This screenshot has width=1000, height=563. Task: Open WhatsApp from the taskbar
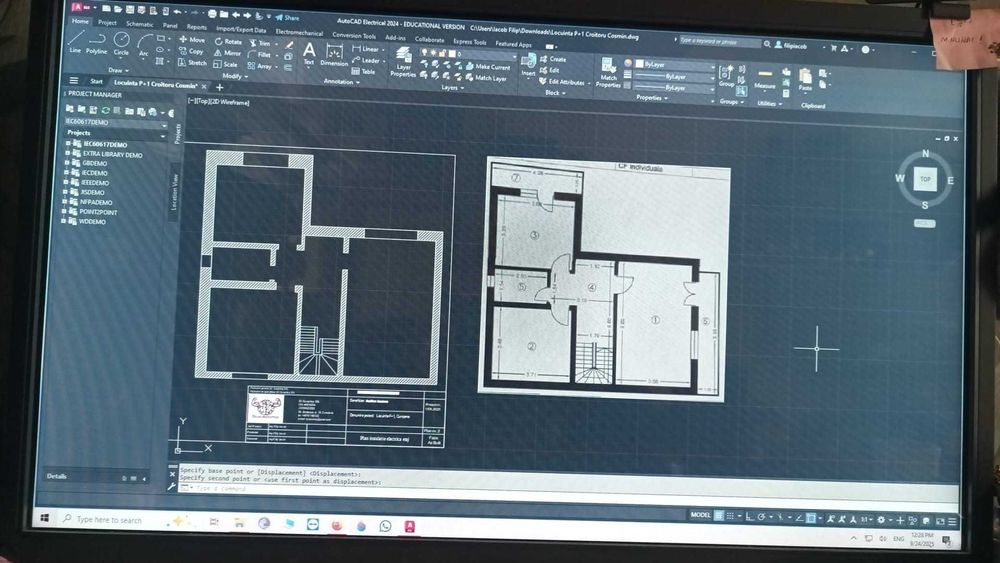pyautogui.click(x=385, y=526)
